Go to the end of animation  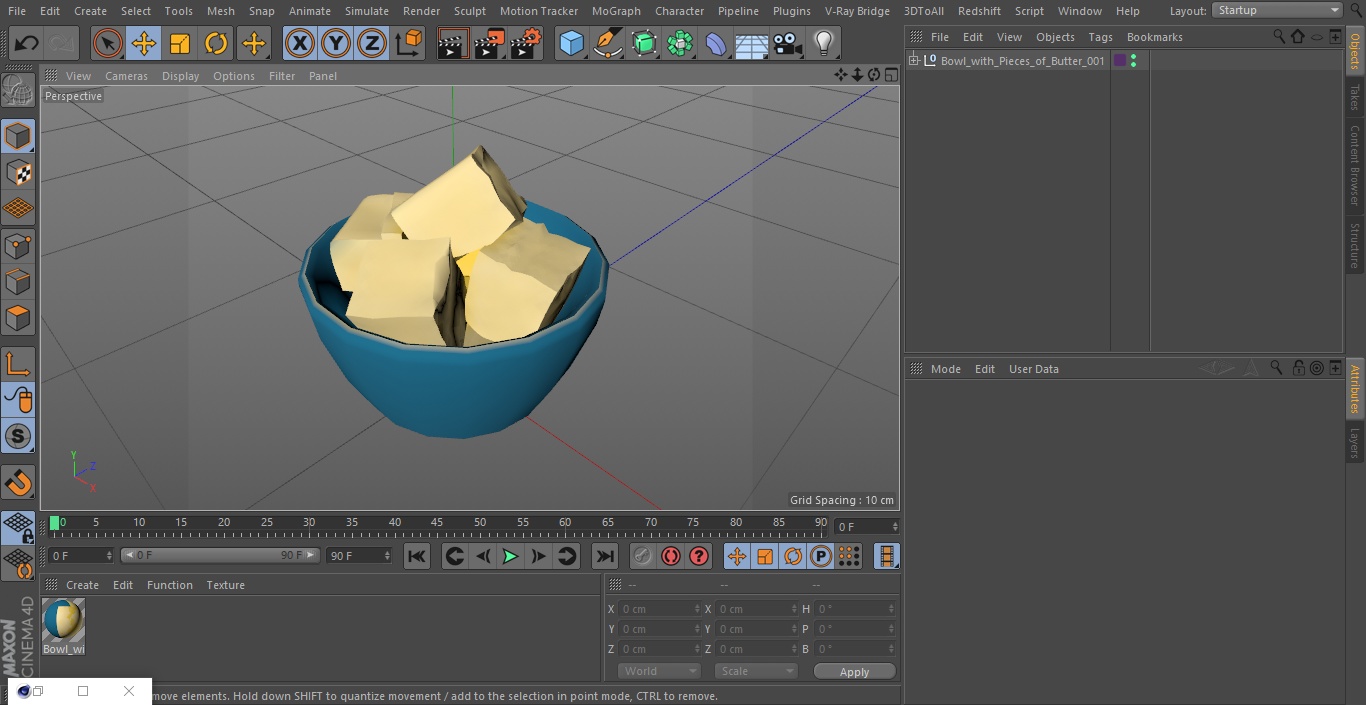point(605,556)
